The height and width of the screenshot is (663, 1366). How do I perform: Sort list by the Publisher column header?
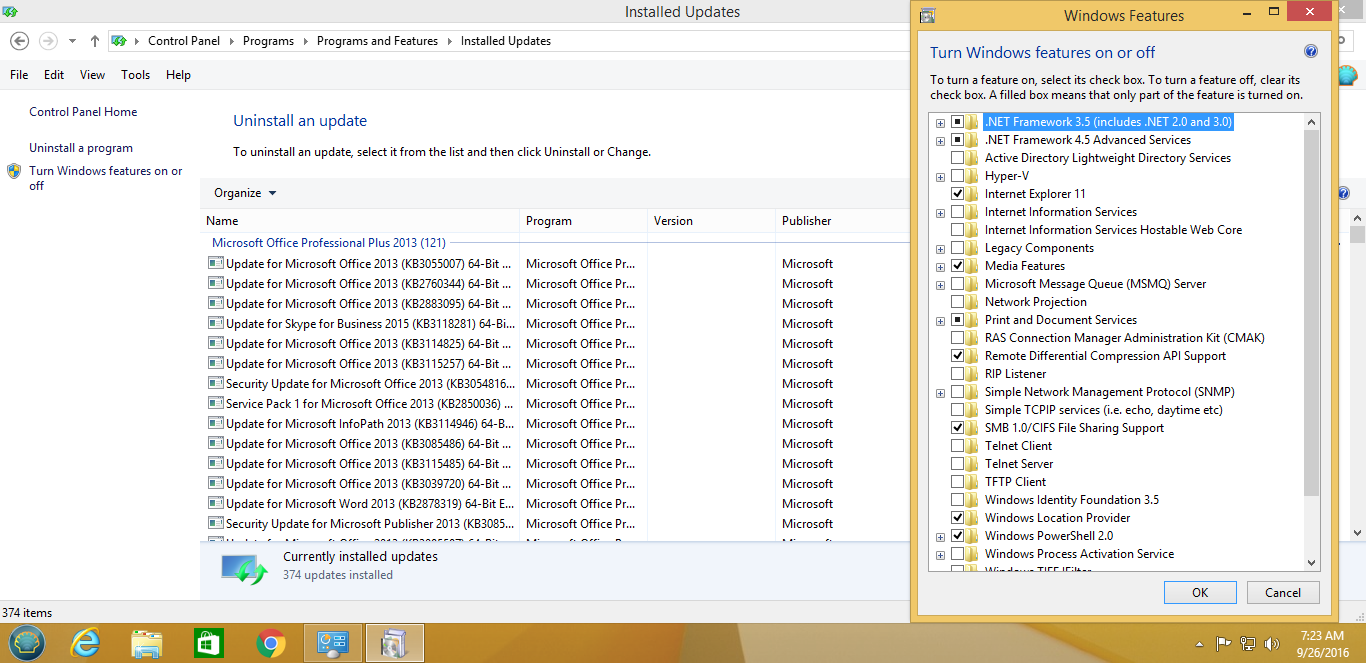[843, 221]
